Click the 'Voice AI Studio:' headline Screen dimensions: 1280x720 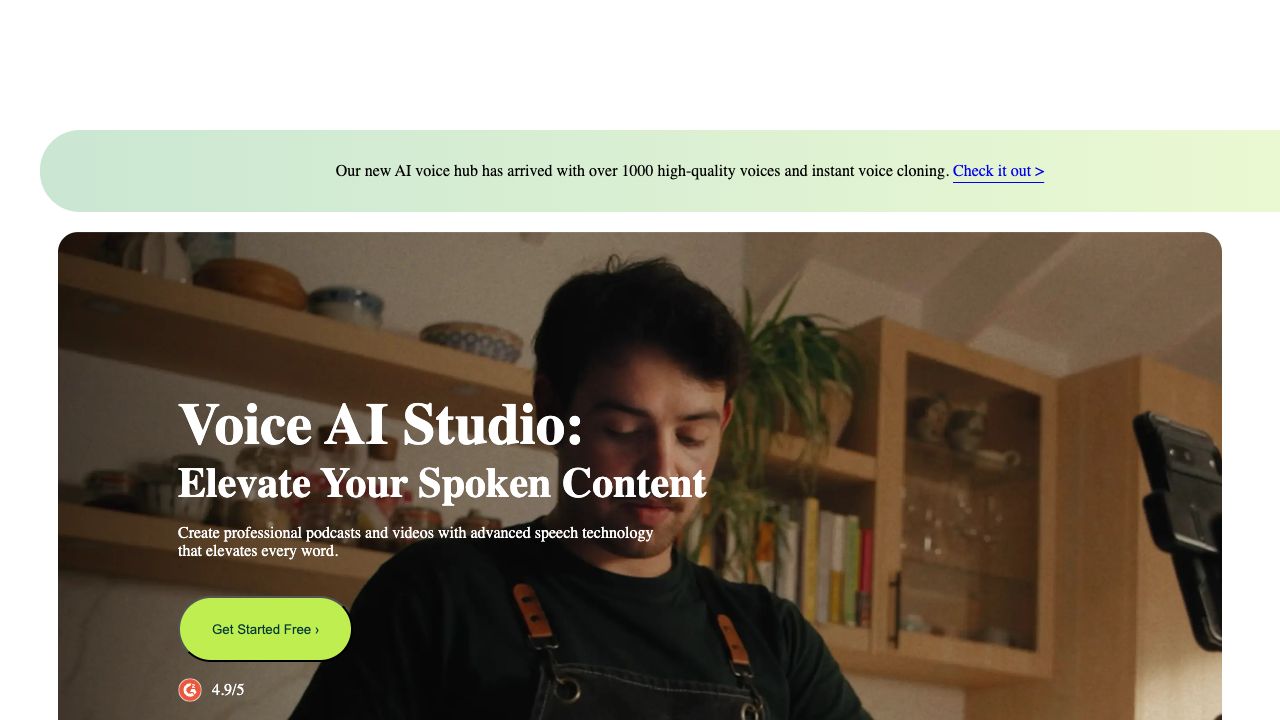coord(381,425)
